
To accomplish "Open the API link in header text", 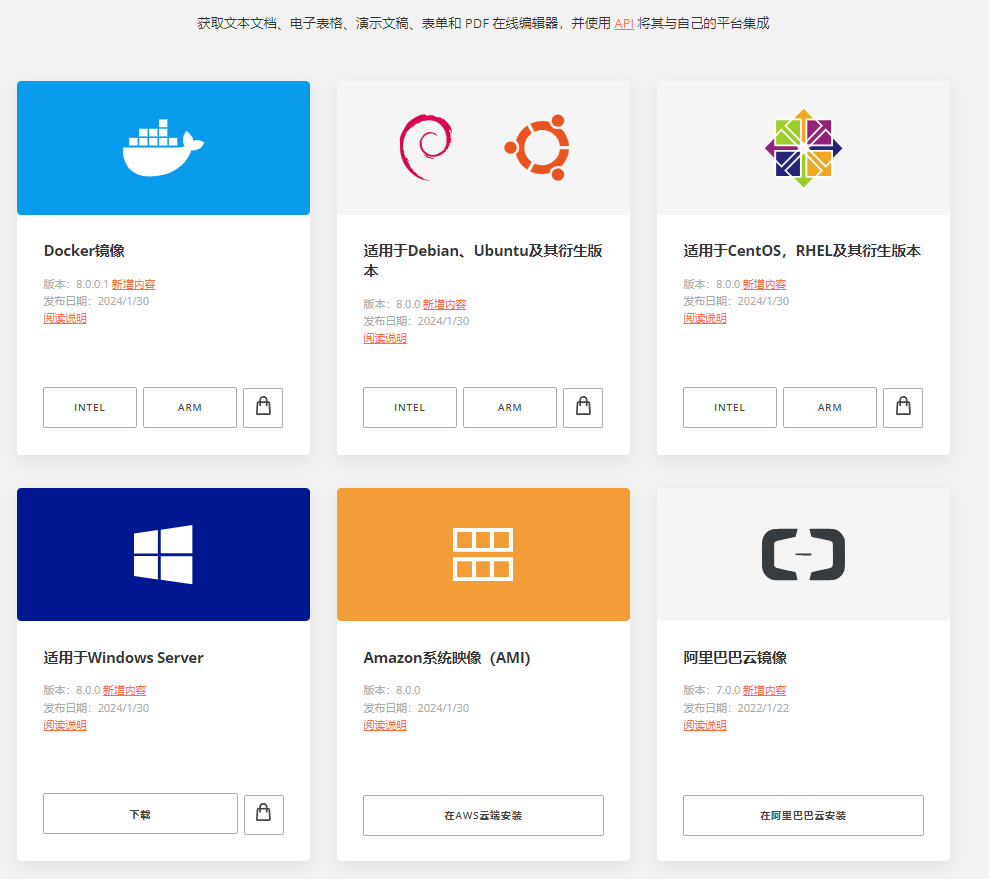I will [x=624, y=23].
